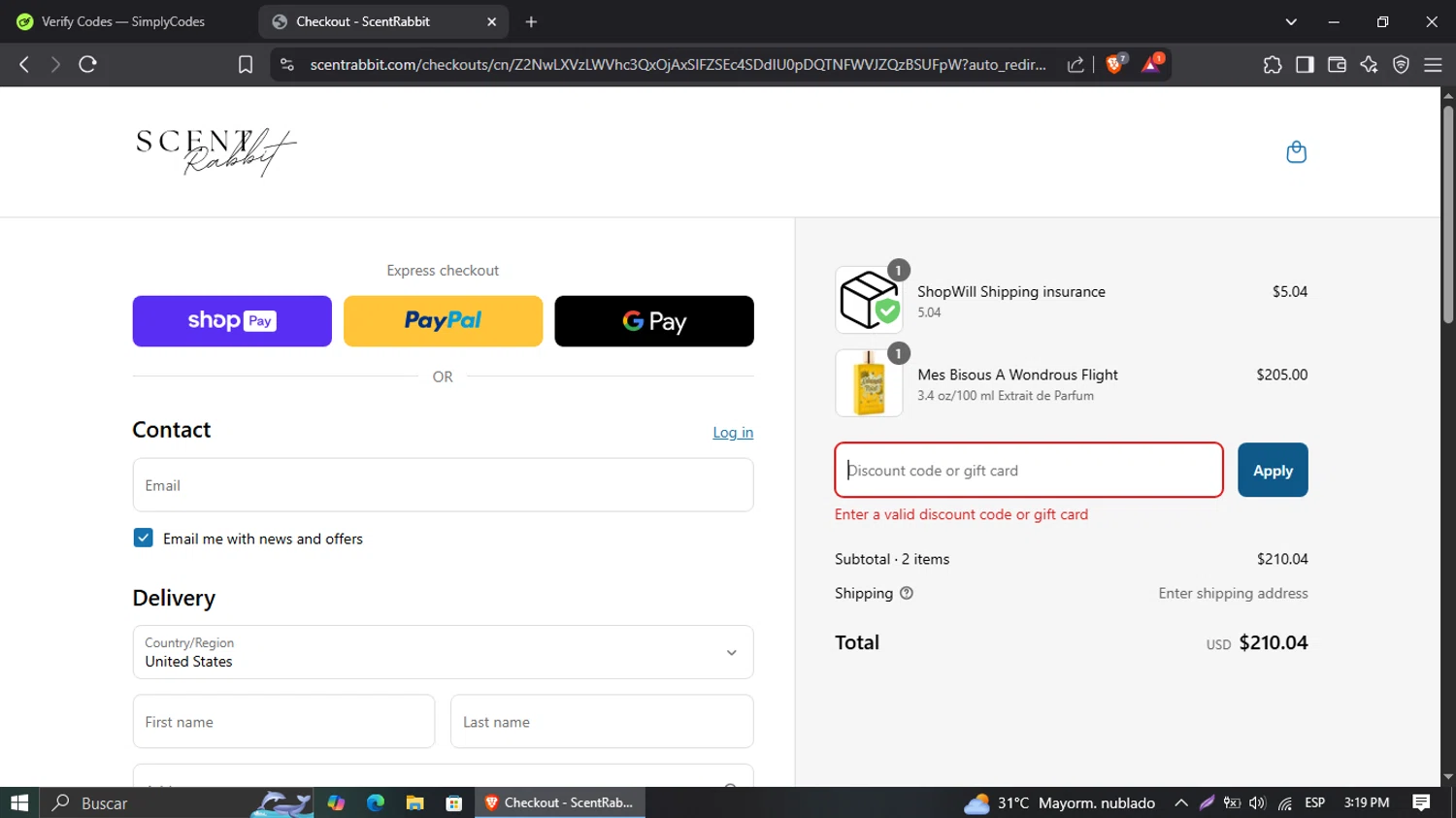This screenshot has width=1456, height=818.
Task: Pay with PayPal
Action: point(443,321)
